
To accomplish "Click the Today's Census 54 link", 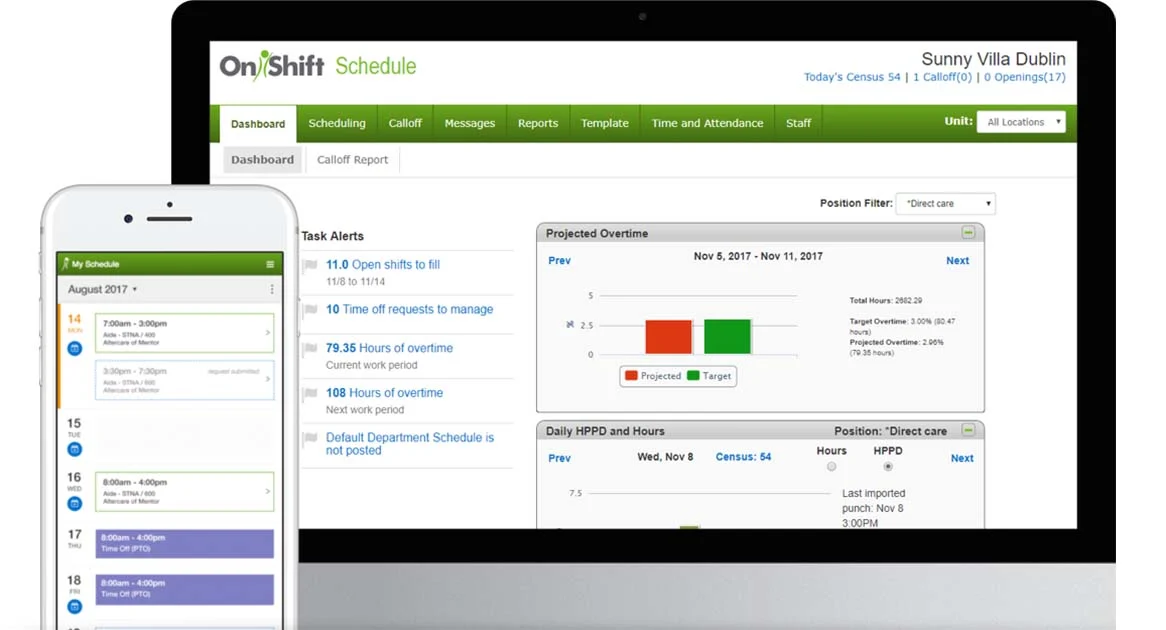I will 852,77.
